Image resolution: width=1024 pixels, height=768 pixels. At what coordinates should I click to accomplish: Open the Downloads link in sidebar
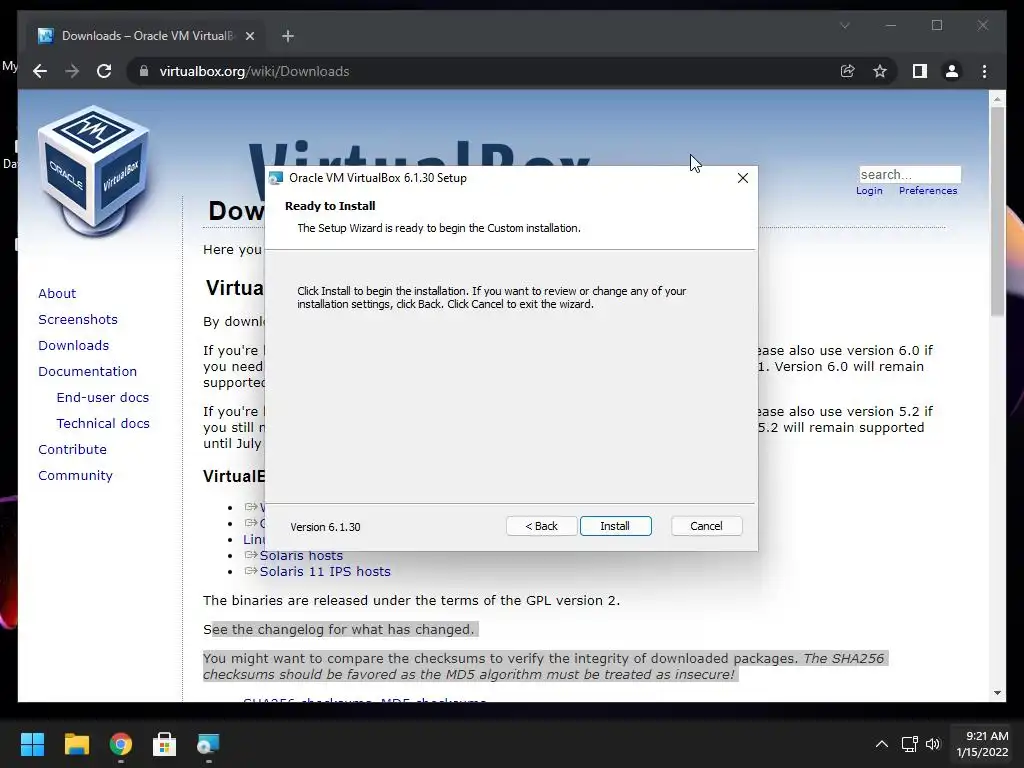pos(73,345)
